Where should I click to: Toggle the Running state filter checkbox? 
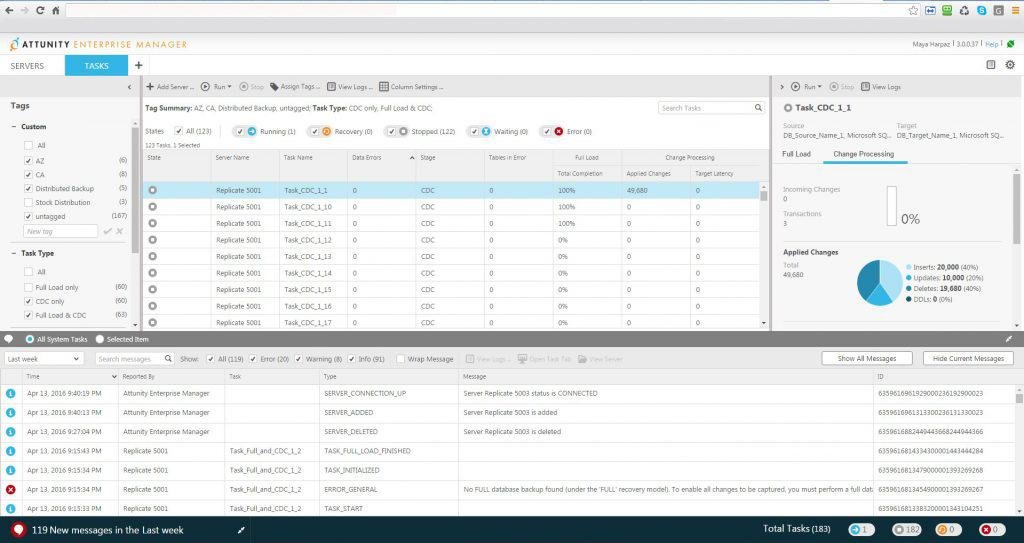click(240, 131)
